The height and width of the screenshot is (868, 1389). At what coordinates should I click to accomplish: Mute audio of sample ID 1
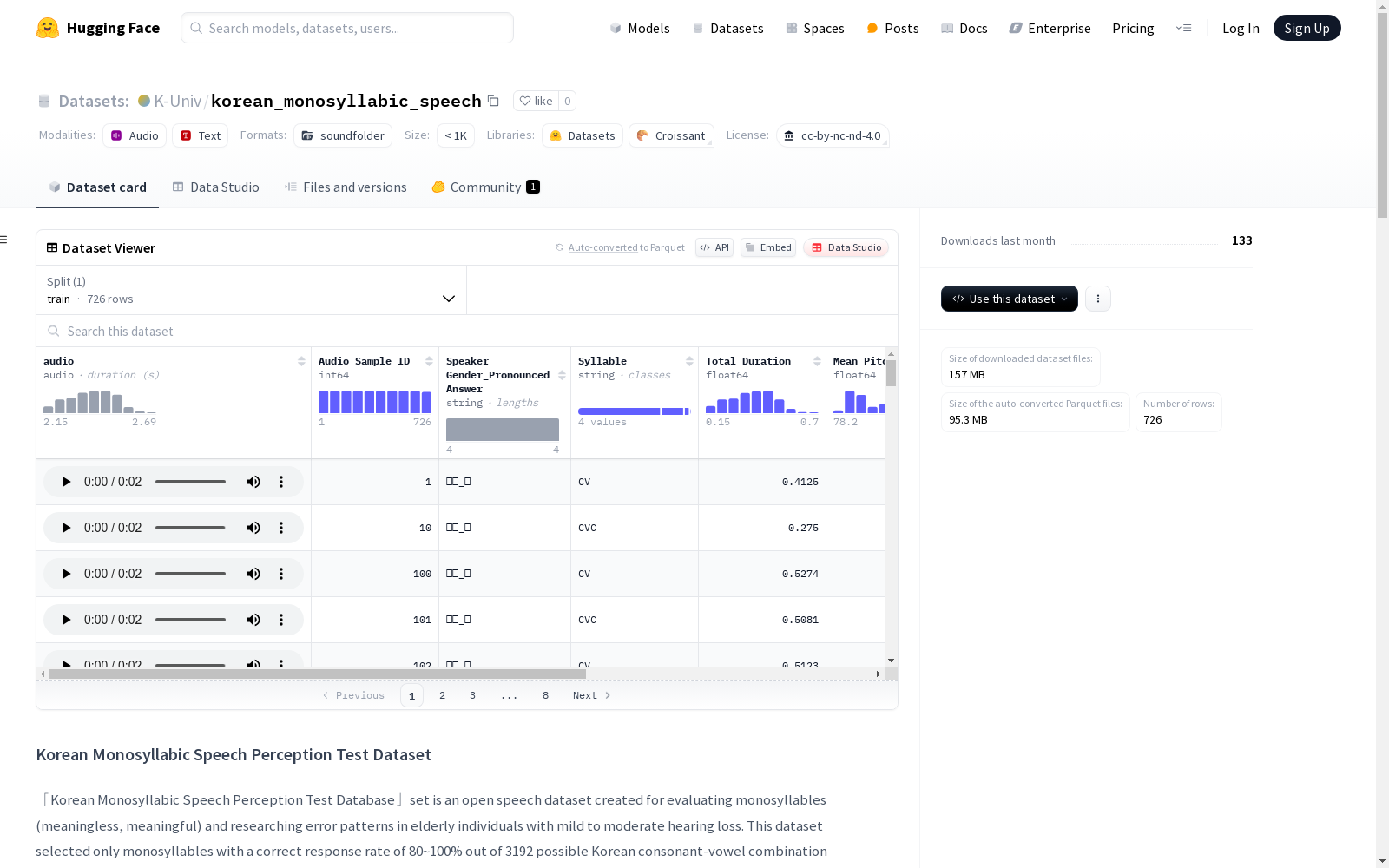(253, 482)
